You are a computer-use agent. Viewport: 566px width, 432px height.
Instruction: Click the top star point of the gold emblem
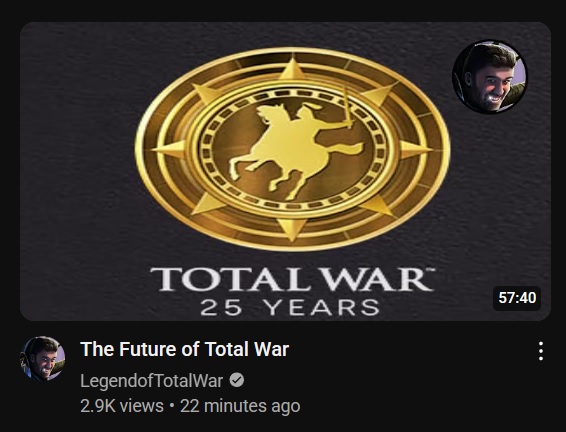(292, 69)
